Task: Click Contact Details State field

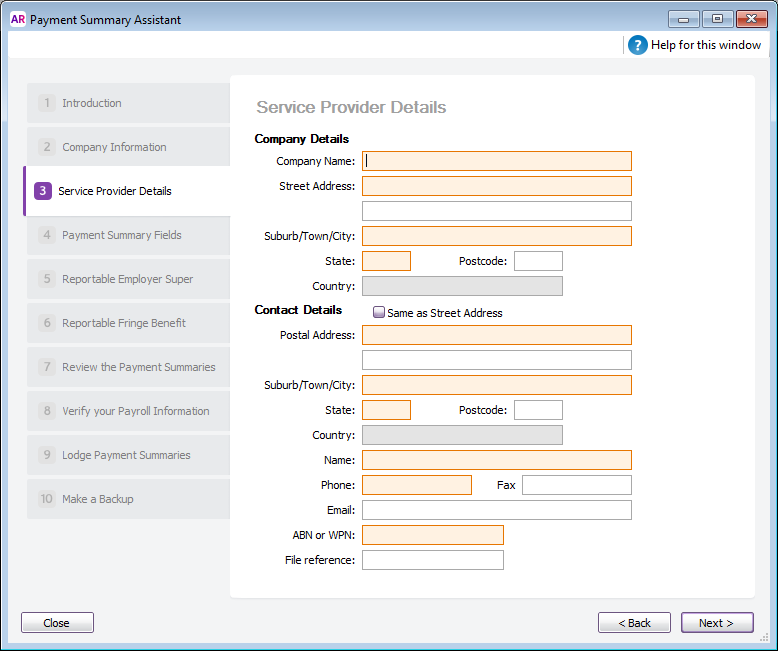Action: pos(387,410)
